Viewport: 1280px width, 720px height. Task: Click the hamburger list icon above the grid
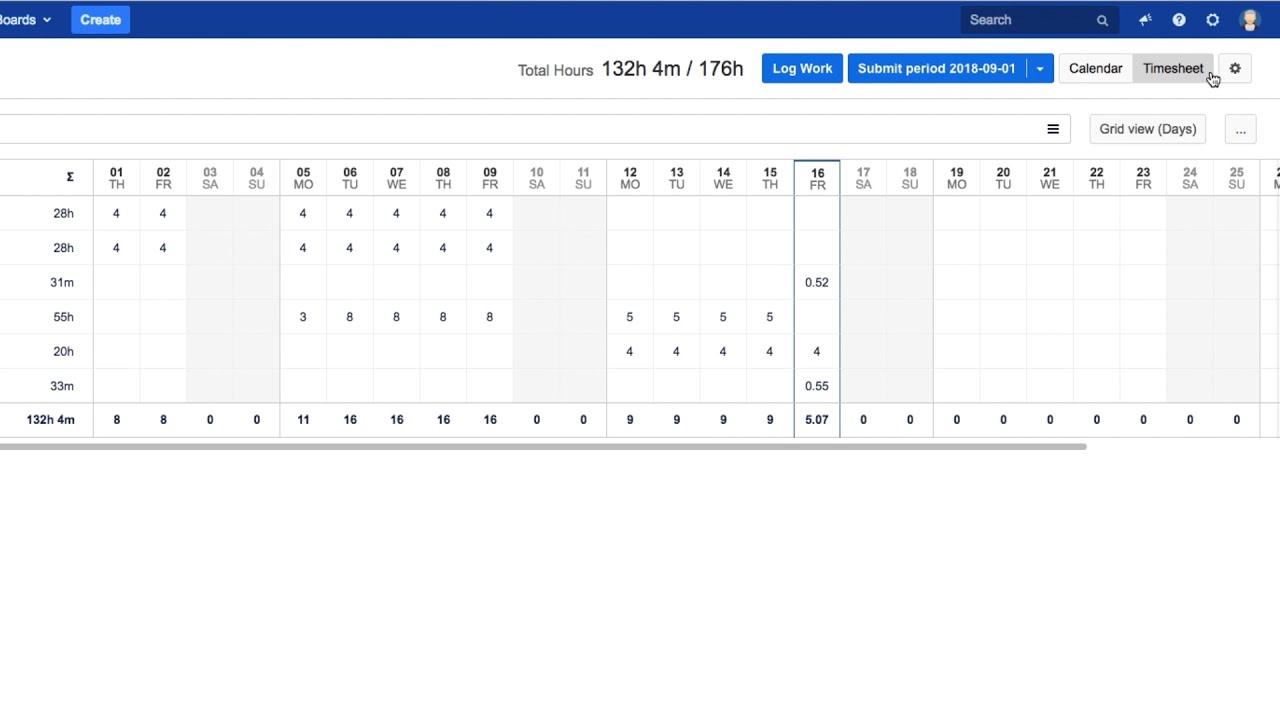(1053, 129)
